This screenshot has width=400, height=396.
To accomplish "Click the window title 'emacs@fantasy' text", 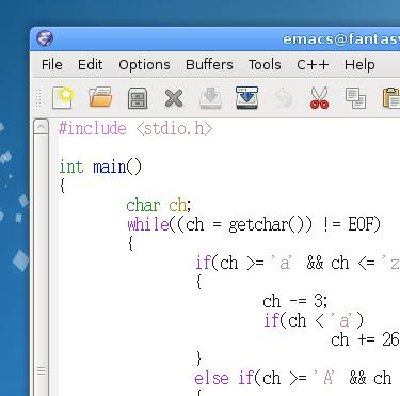I will click(x=341, y=39).
